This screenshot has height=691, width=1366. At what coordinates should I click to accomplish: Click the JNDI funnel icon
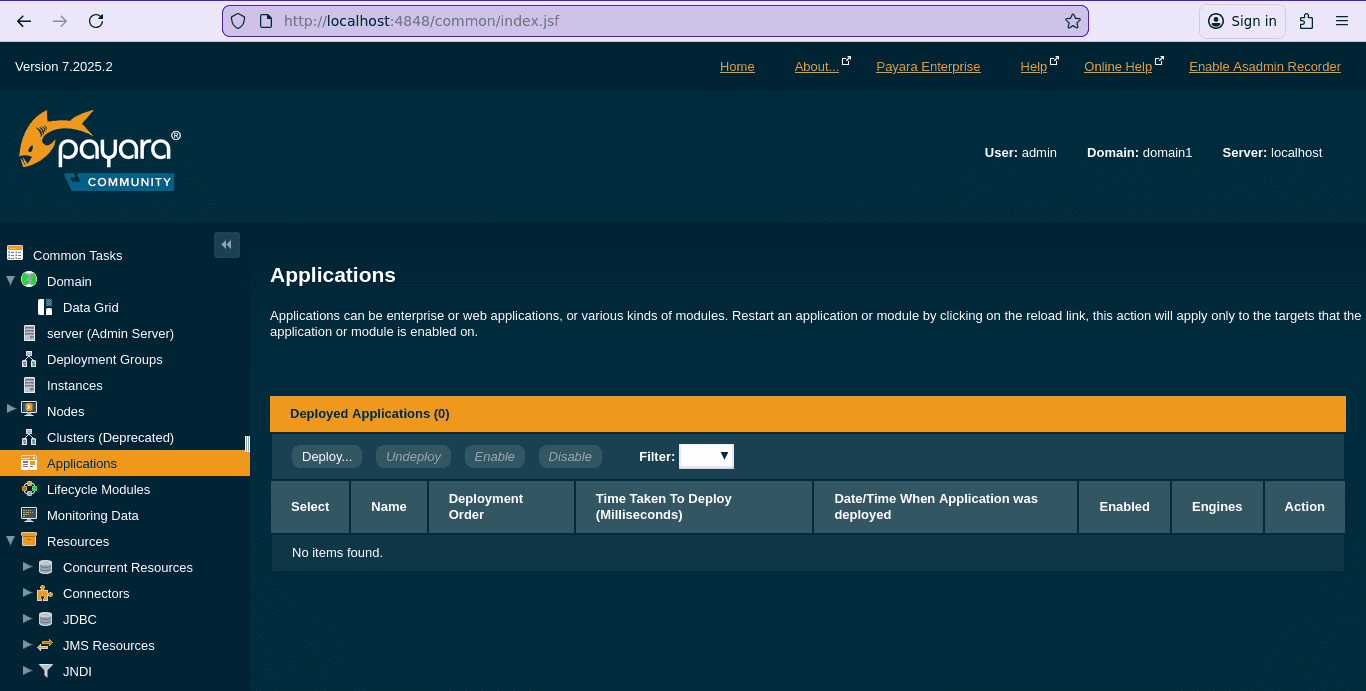click(45, 671)
